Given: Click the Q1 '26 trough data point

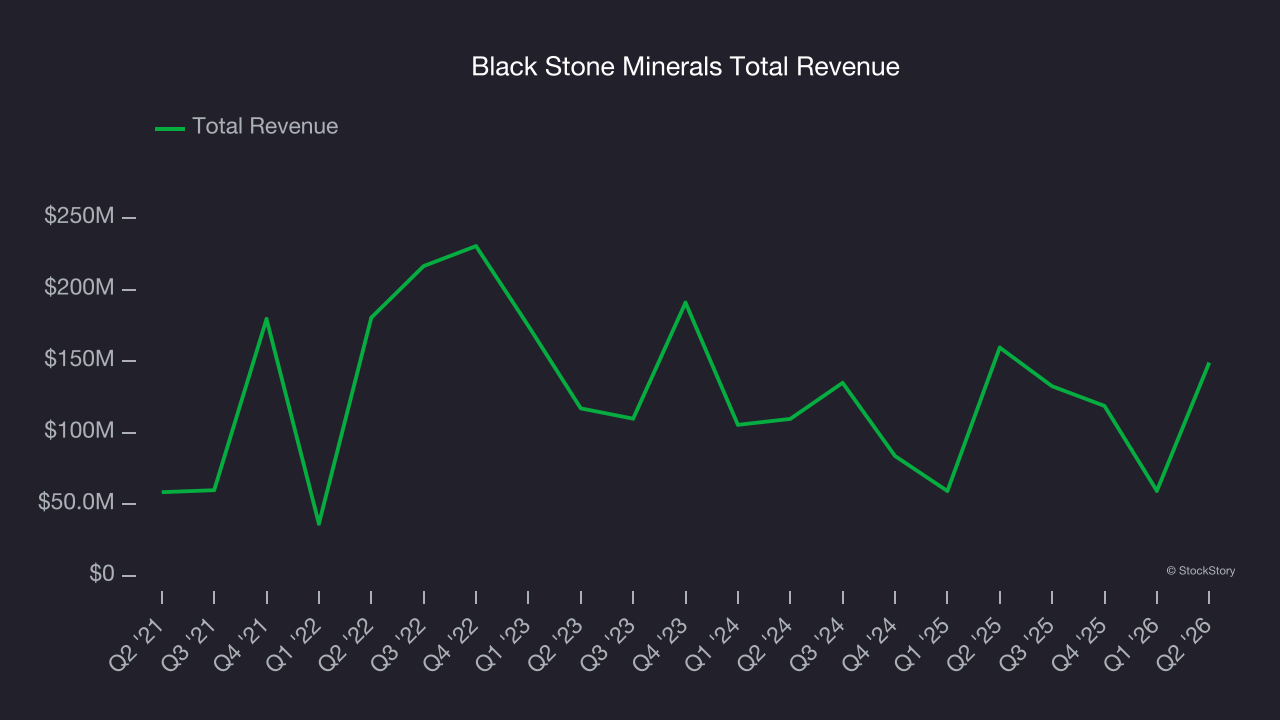Looking at the screenshot, I should coord(1157,490).
